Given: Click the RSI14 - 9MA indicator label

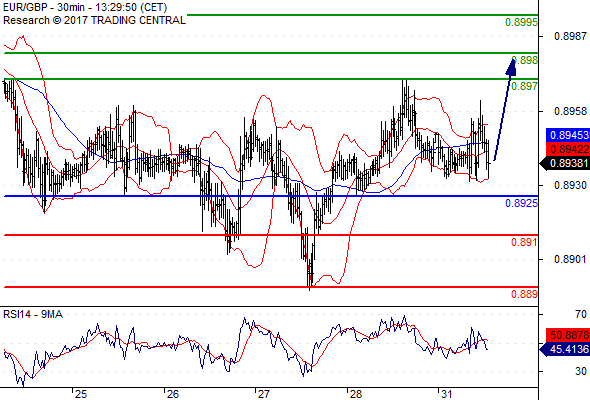Looking at the screenshot, I should point(33,314).
